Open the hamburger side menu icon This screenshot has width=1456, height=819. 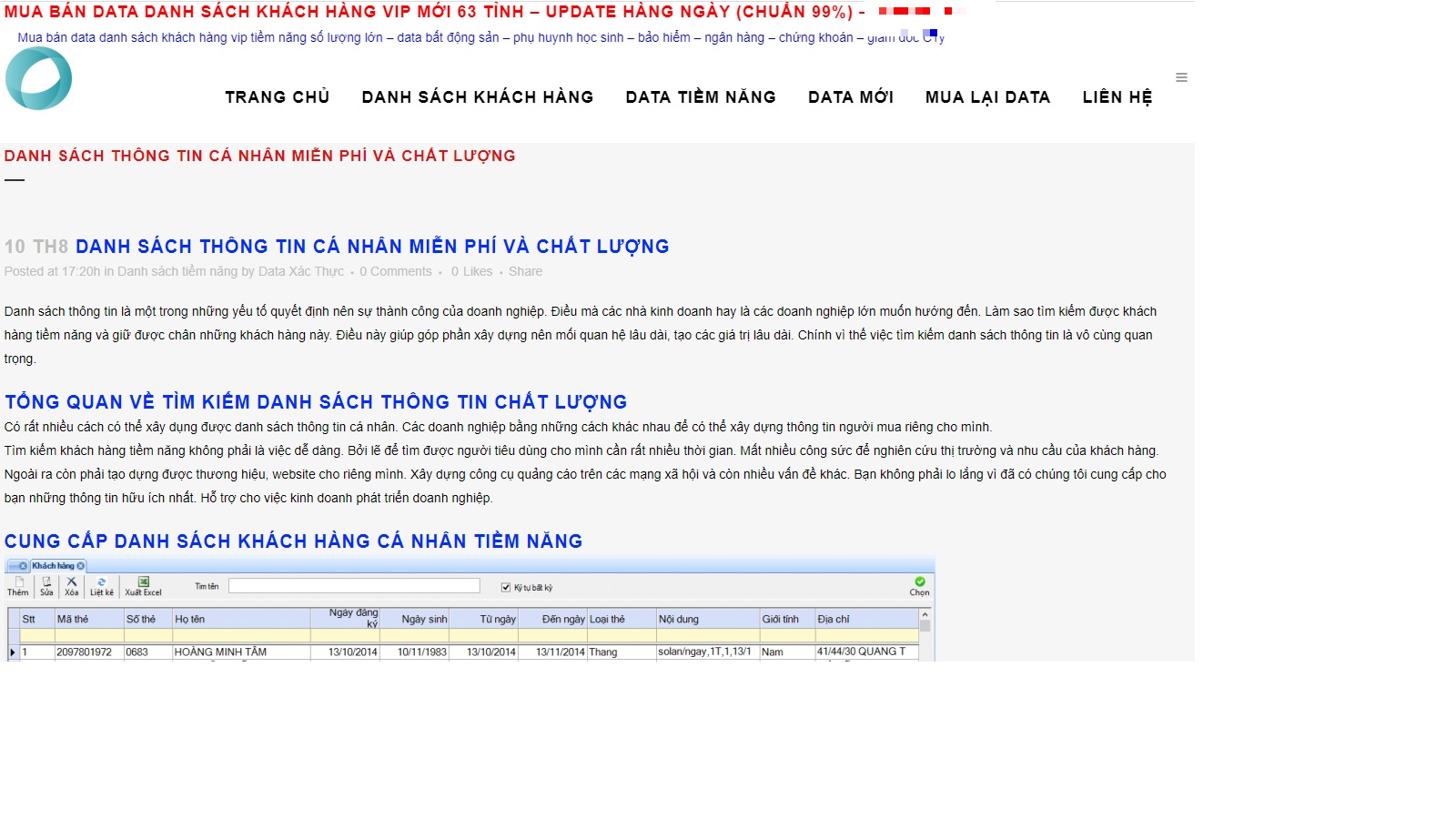pyautogui.click(x=1181, y=77)
